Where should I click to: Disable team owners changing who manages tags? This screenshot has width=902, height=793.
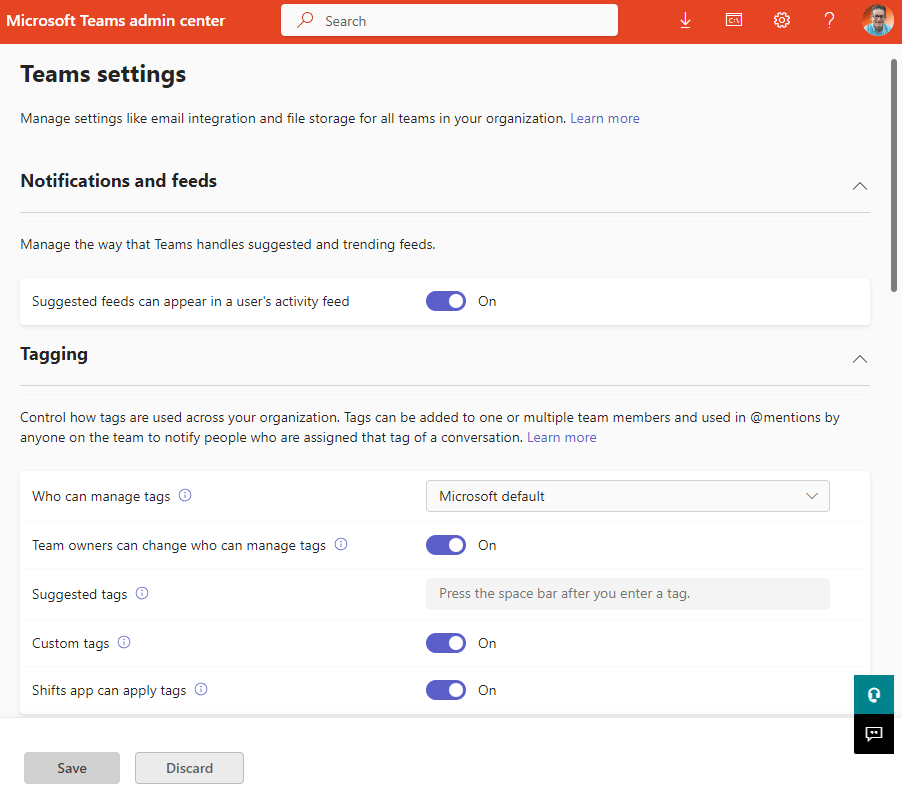pyautogui.click(x=446, y=544)
